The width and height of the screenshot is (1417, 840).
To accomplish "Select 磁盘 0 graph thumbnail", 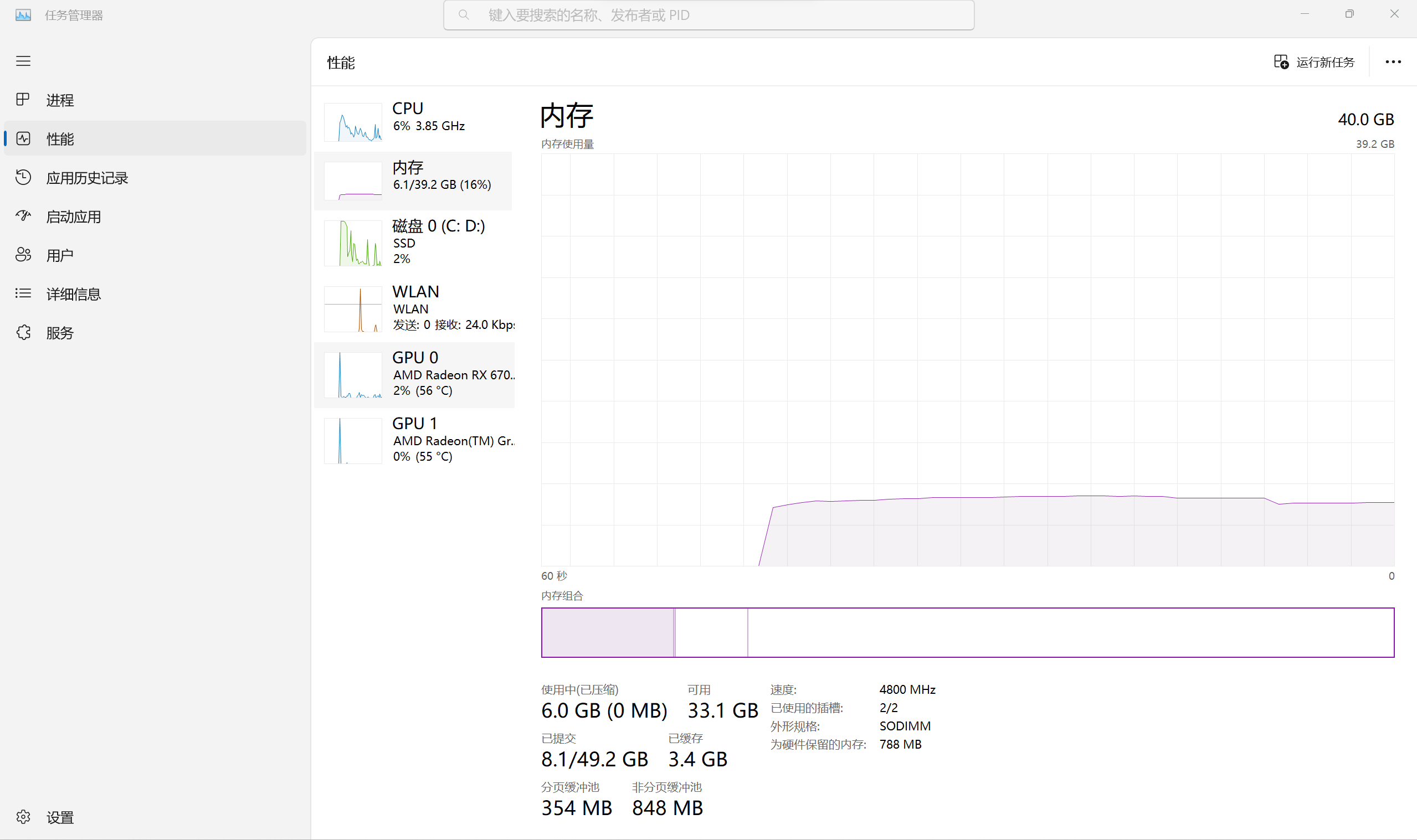I will [x=353, y=243].
